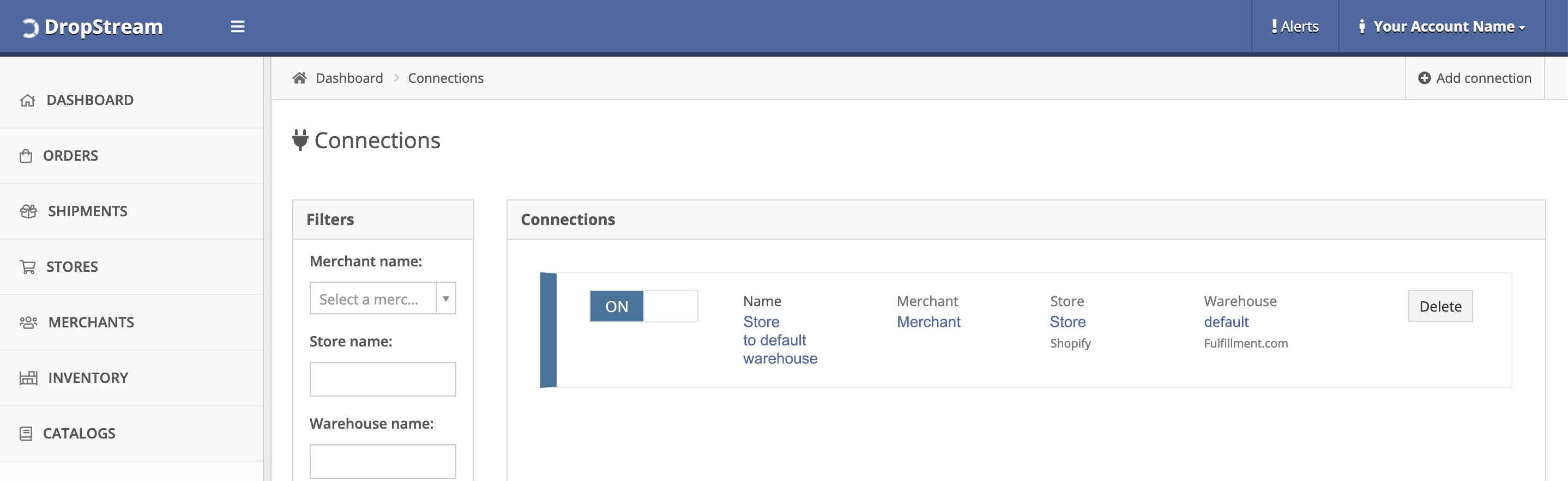The width and height of the screenshot is (1568, 481).
Task: Click the Inventory shelf icon
Action: [x=28, y=378]
